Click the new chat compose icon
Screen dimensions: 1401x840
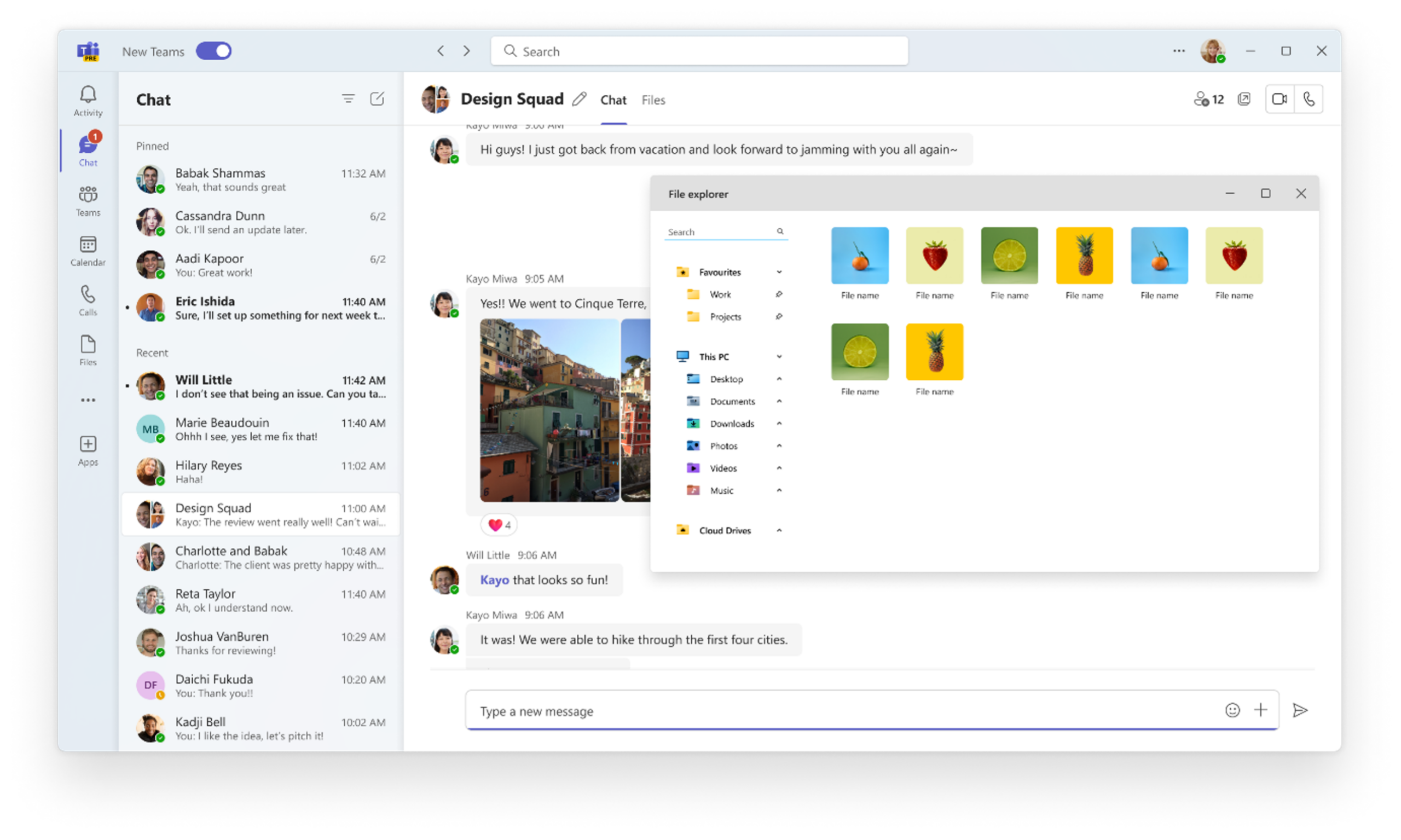click(x=377, y=99)
